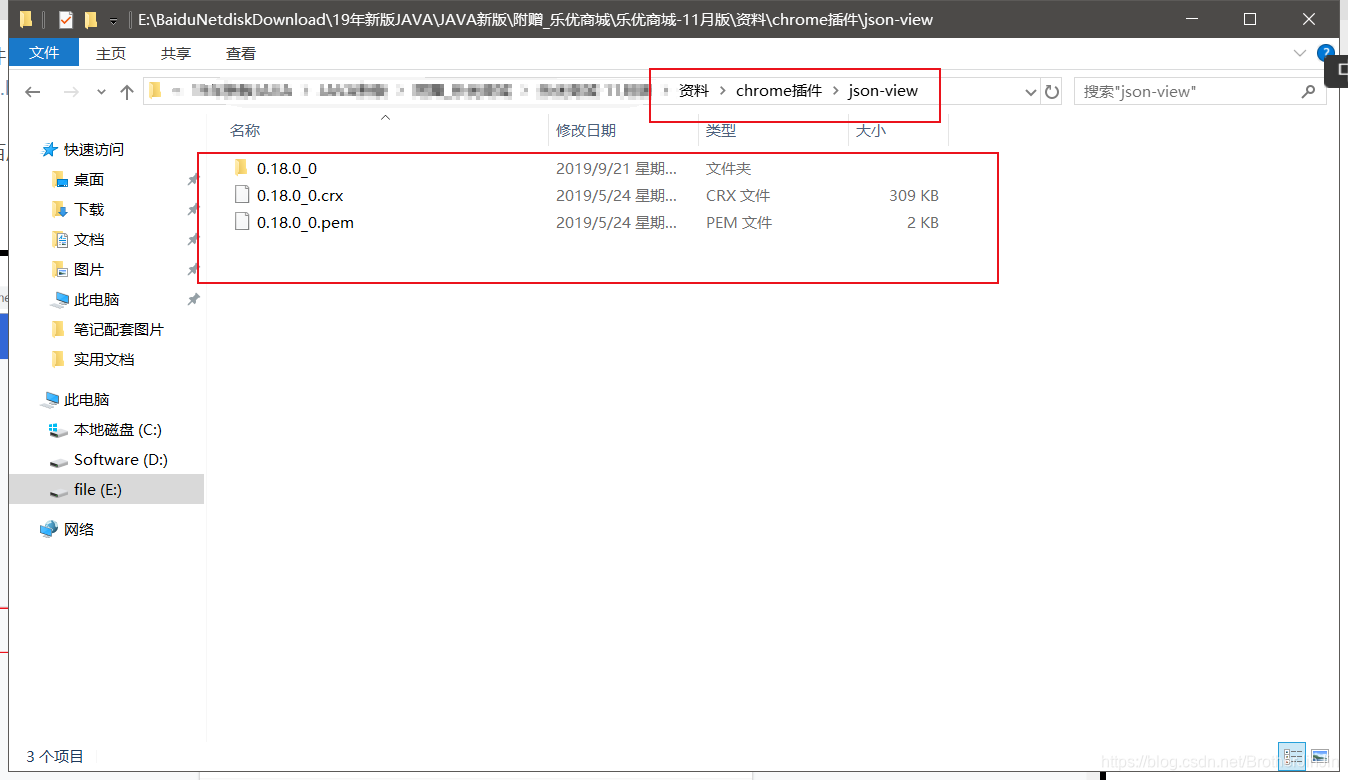Click the json-view breadcrumb segment
The height and width of the screenshot is (780, 1348).
tap(883, 91)
